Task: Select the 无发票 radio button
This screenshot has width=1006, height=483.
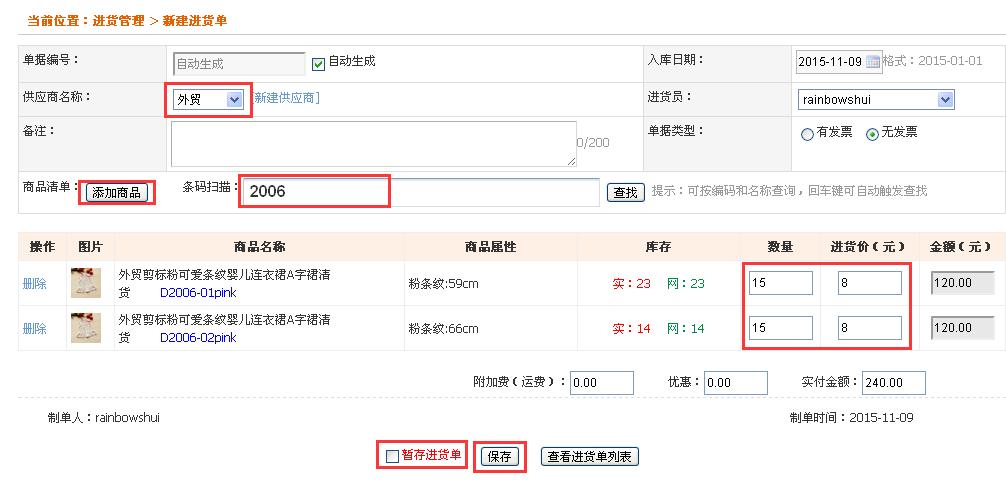Action: [x=872, y=134]
